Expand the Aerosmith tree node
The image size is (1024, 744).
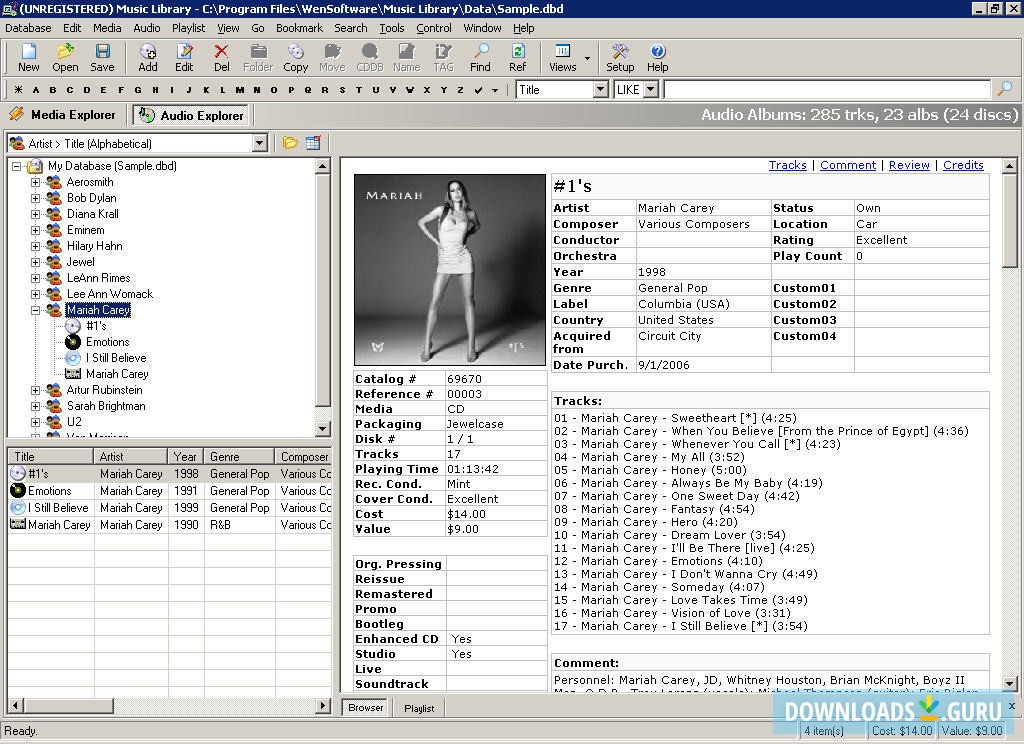point(35,182)
